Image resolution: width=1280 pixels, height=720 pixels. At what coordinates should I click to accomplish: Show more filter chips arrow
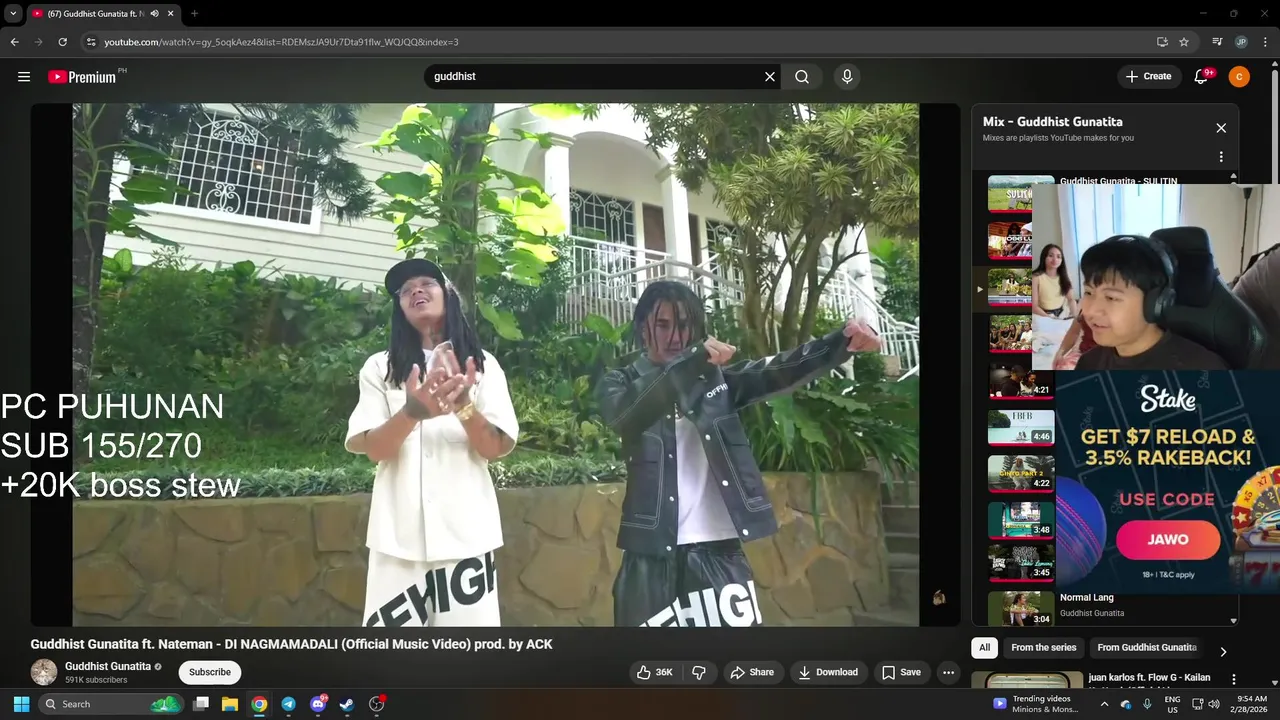pyautogui.click(x=1223, y=652)
